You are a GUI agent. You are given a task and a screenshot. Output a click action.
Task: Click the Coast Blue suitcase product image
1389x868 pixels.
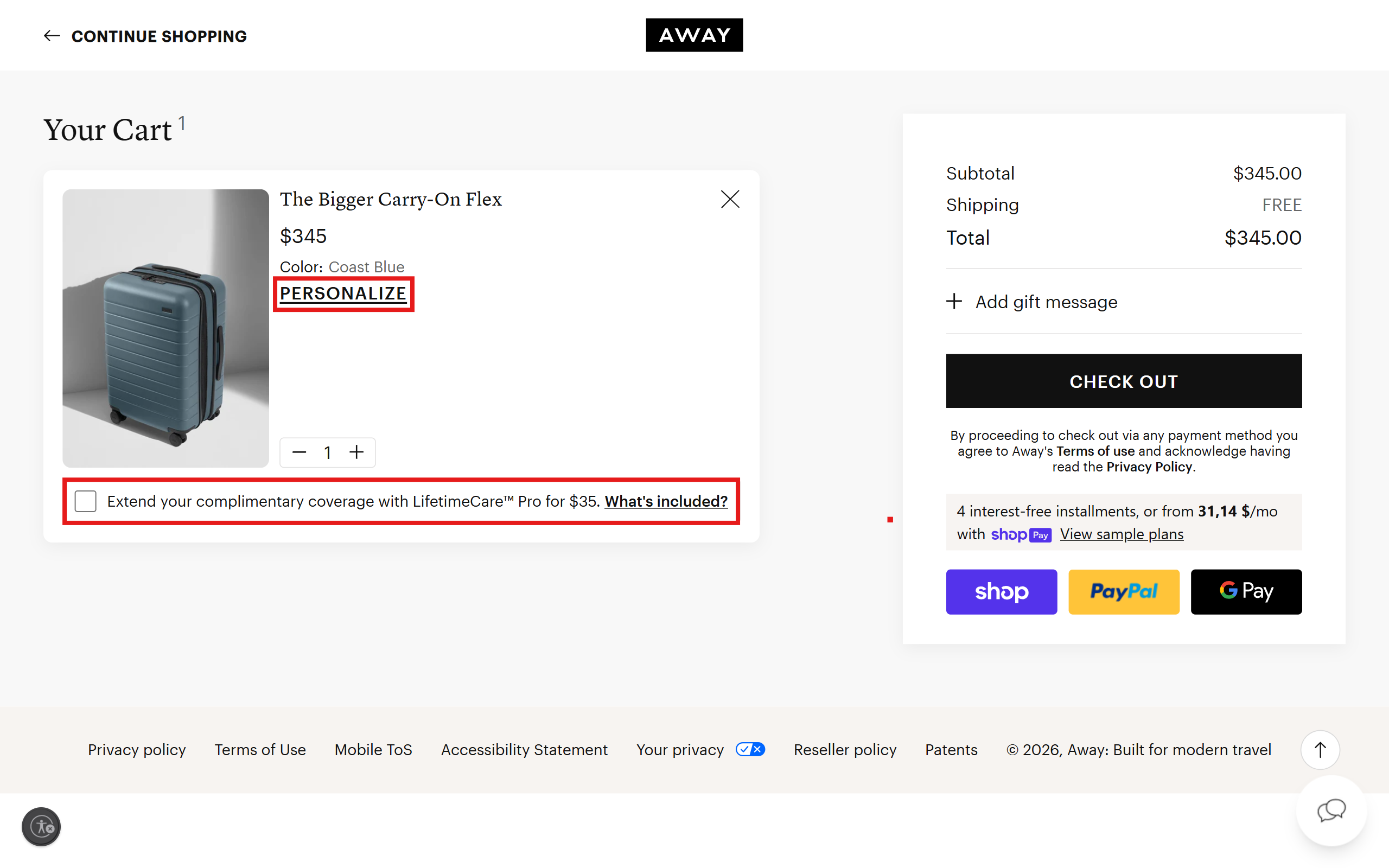(165, 328)
